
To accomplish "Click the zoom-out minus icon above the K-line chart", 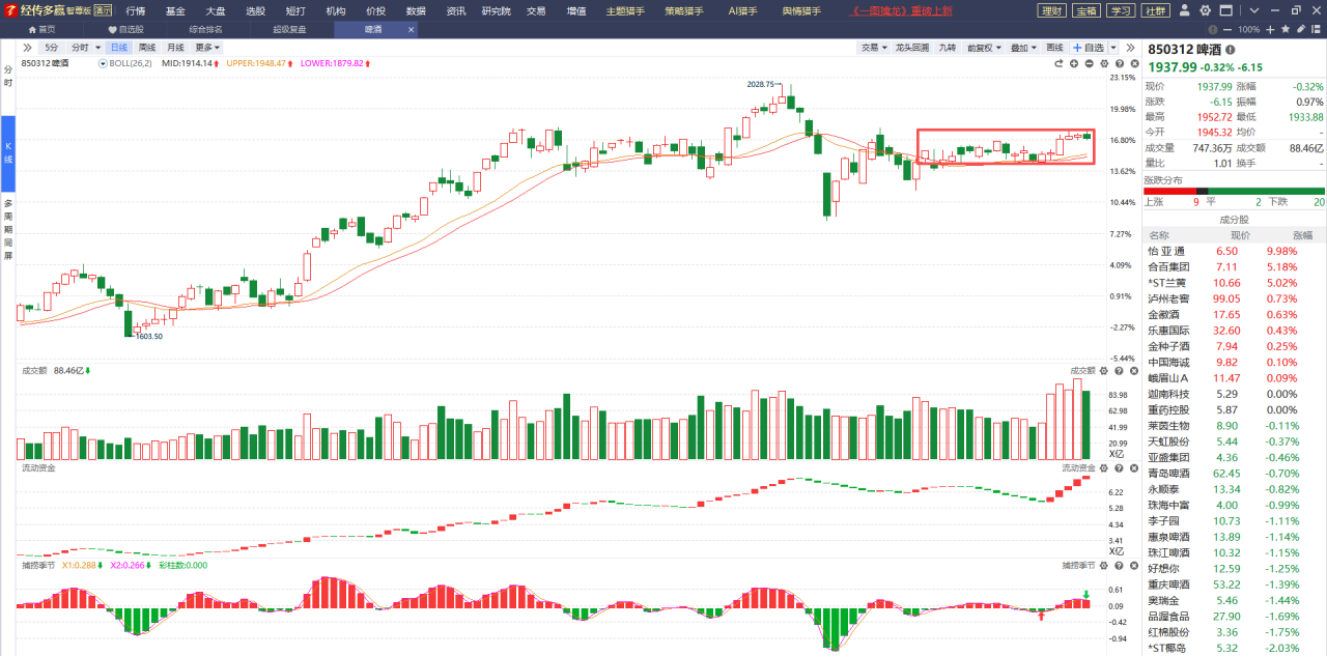I will 1089,64.
